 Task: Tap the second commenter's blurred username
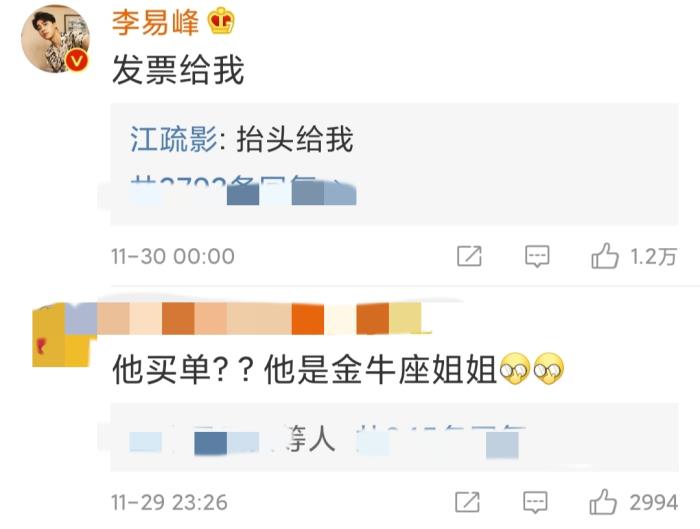tap(248, 318)
